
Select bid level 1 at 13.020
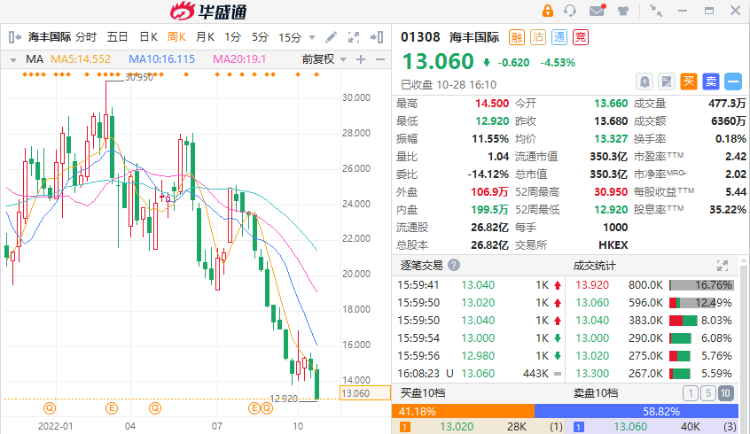(478, 427)
